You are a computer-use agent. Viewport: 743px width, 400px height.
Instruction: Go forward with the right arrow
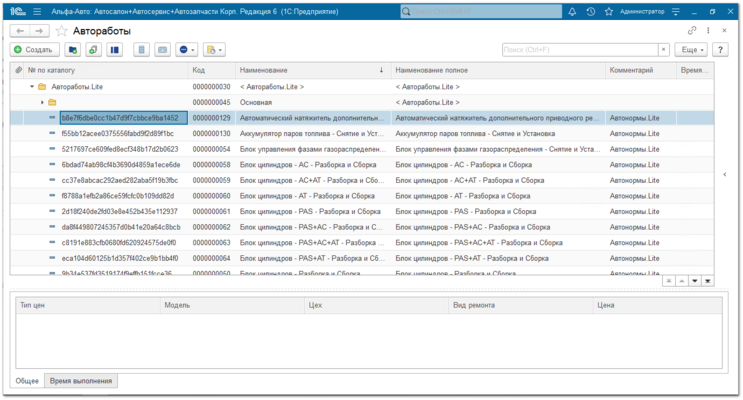click(39, 31)
